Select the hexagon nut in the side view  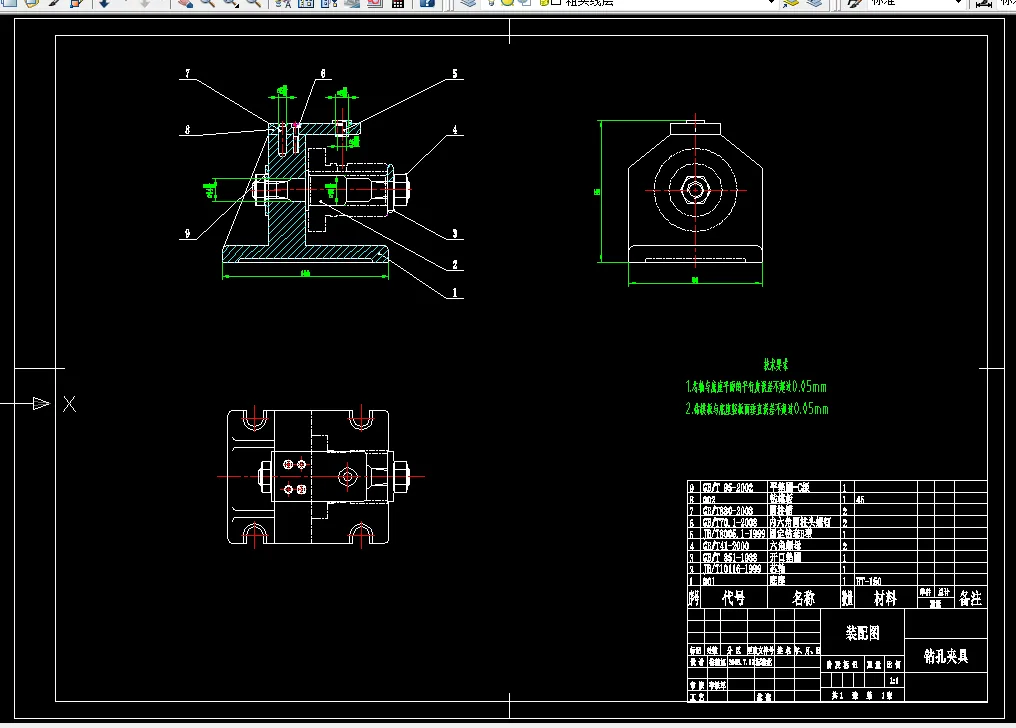click(x=695, y=190)
